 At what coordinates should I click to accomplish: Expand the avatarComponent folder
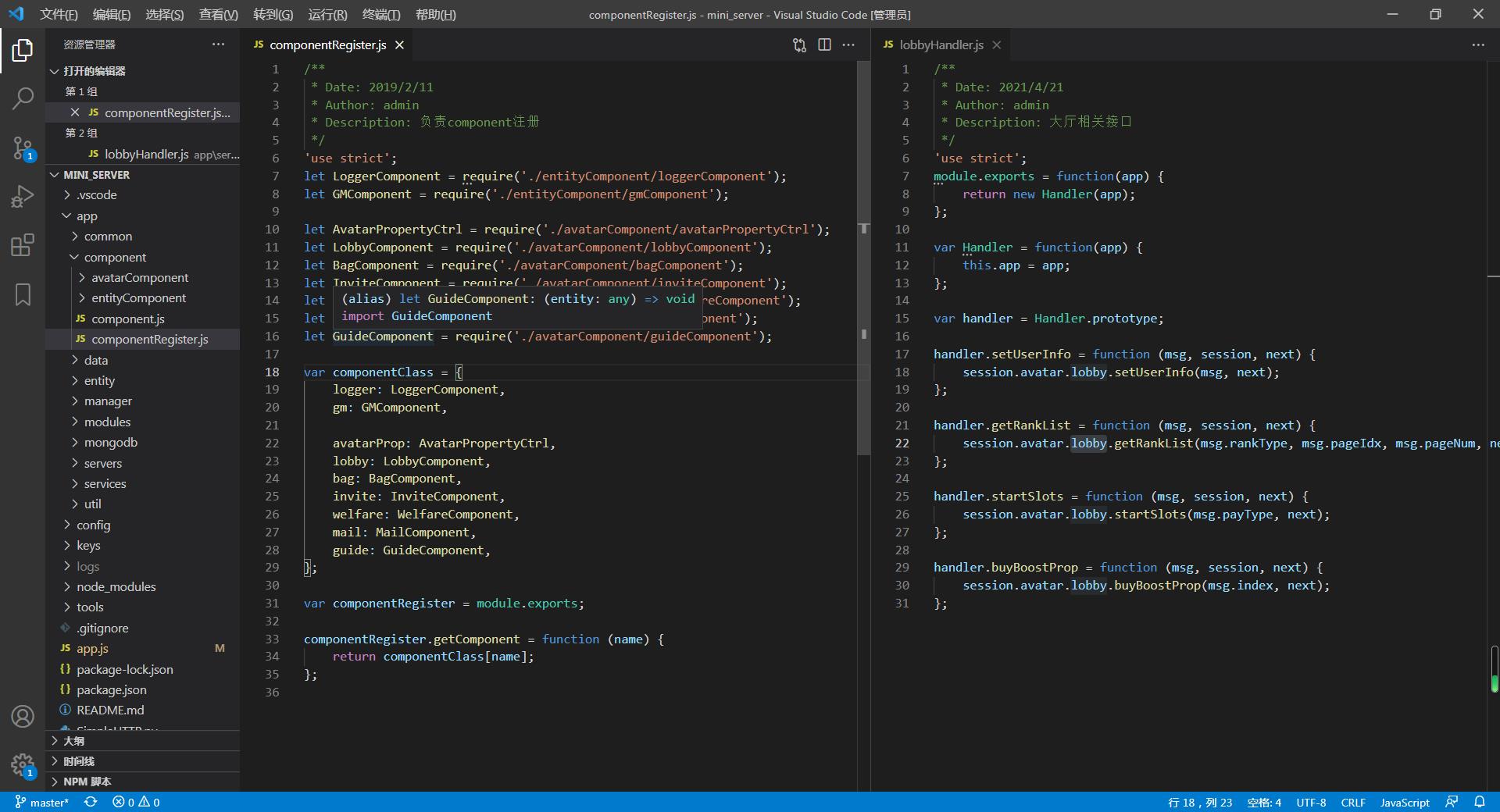coord(142,278)
